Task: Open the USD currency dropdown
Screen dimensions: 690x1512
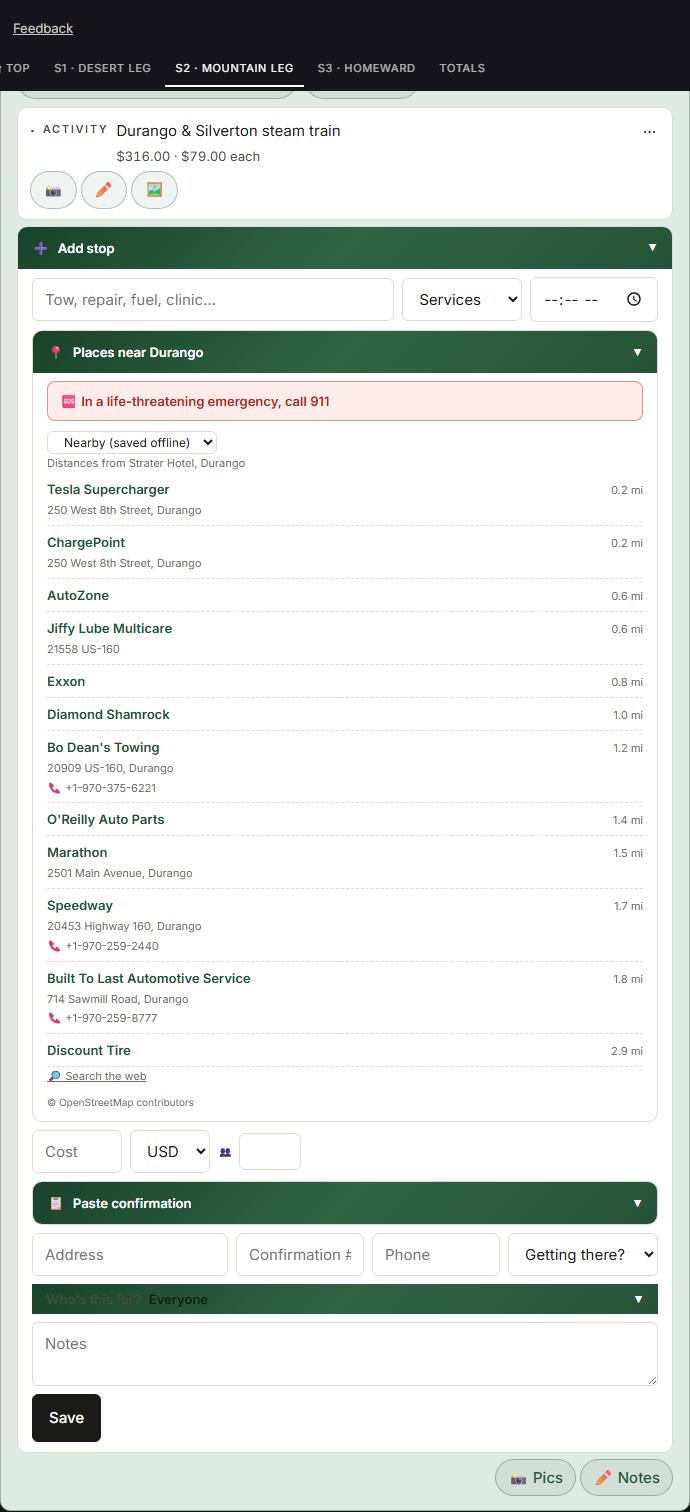Action: pyautogui.click(x=170, y=1151)
